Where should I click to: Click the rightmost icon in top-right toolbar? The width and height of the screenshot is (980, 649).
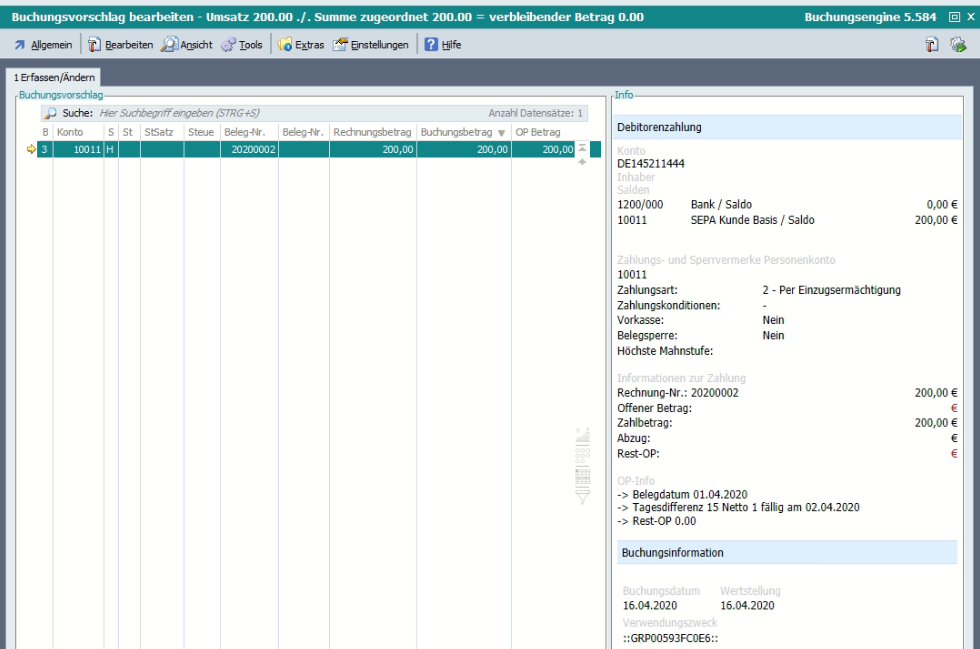959,45
